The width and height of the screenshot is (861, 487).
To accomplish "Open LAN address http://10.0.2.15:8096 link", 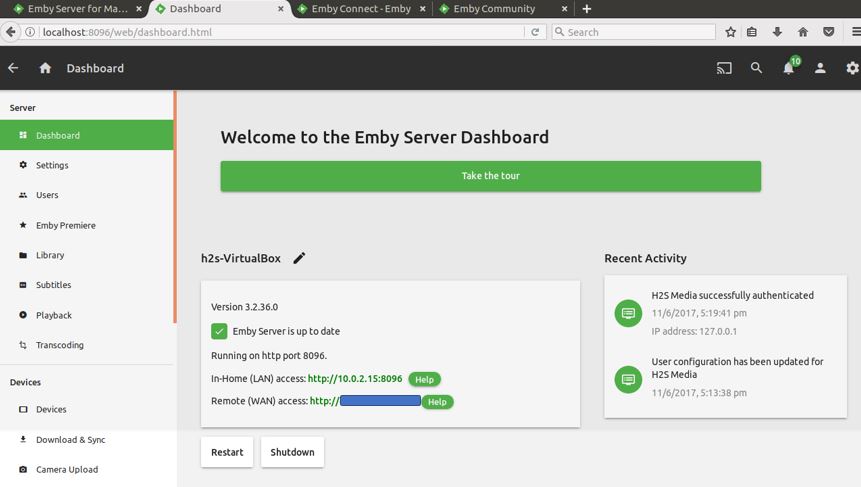I will [355, 379].
